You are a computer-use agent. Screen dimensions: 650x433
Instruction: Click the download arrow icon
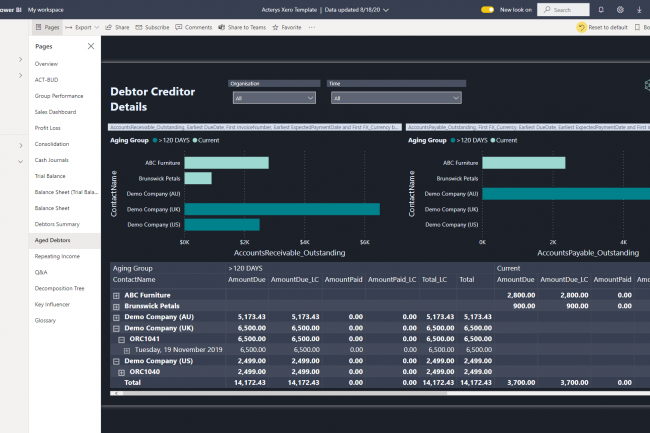pyautogui.click(x=639, y=10)
